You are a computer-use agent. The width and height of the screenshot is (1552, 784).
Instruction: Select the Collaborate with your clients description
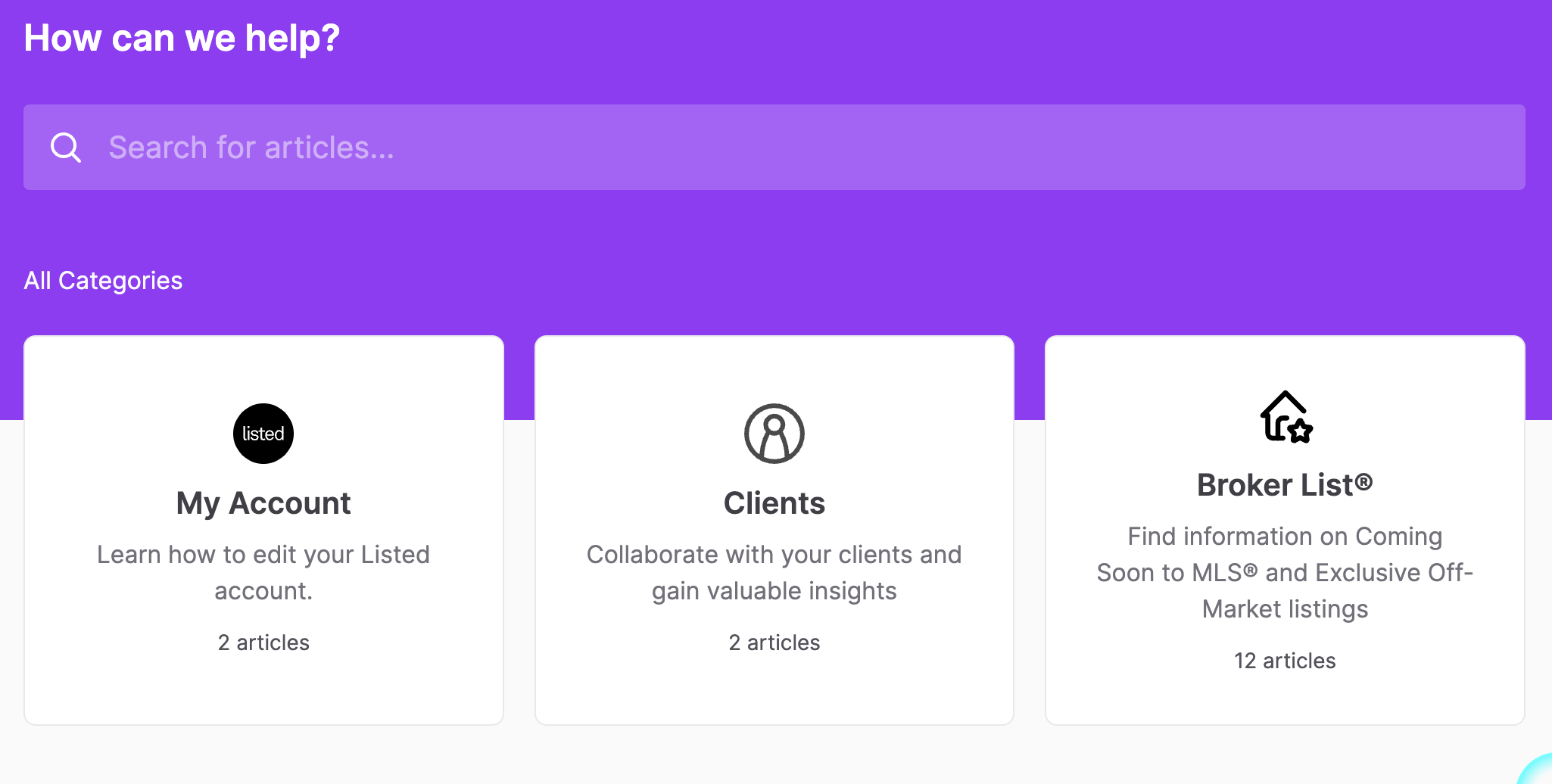coord(774,573)
